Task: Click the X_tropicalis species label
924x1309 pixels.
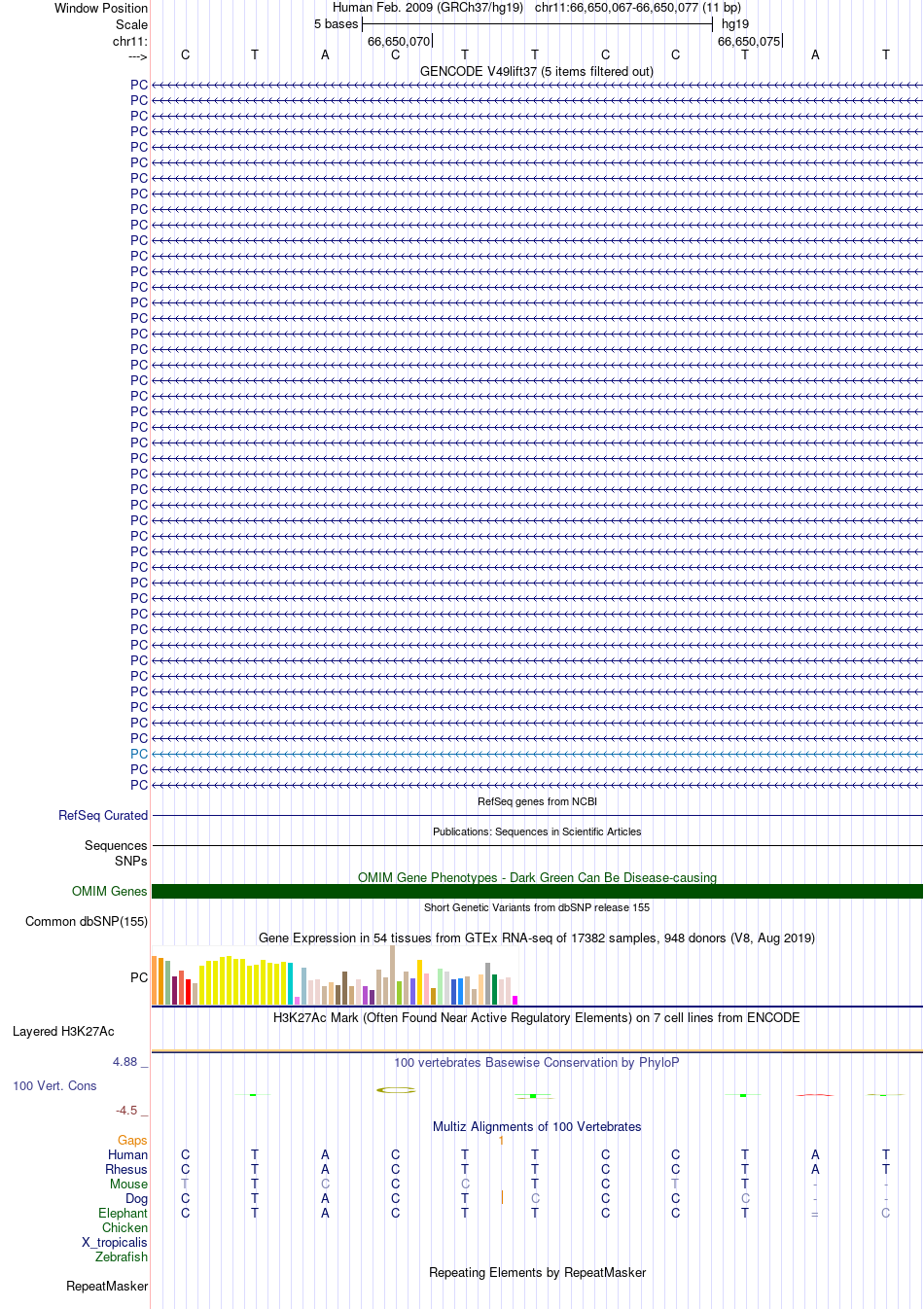Action: pyautogui.click(x=115, y=1242)
